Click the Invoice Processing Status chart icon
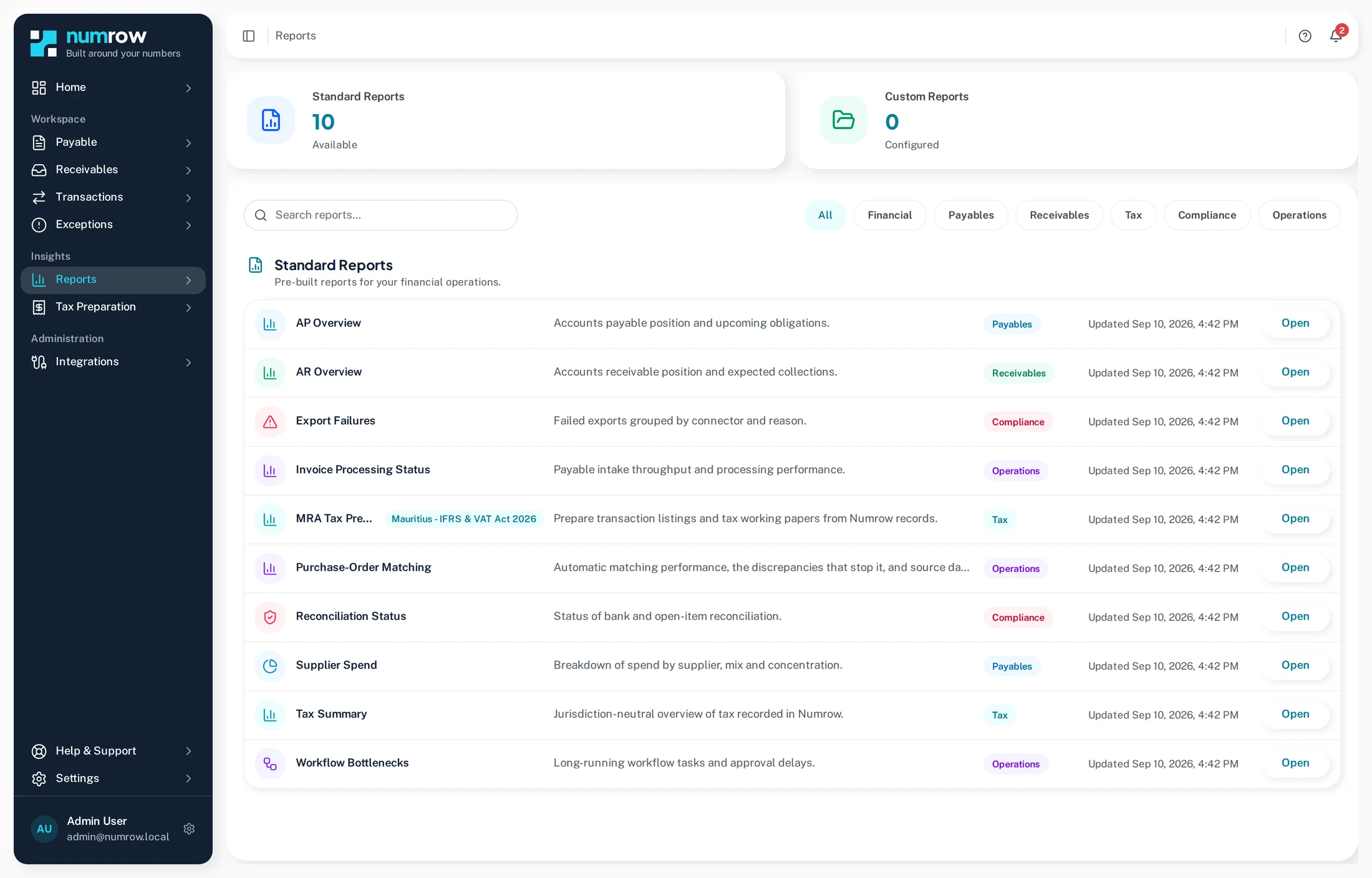 (x=270, y=470)
